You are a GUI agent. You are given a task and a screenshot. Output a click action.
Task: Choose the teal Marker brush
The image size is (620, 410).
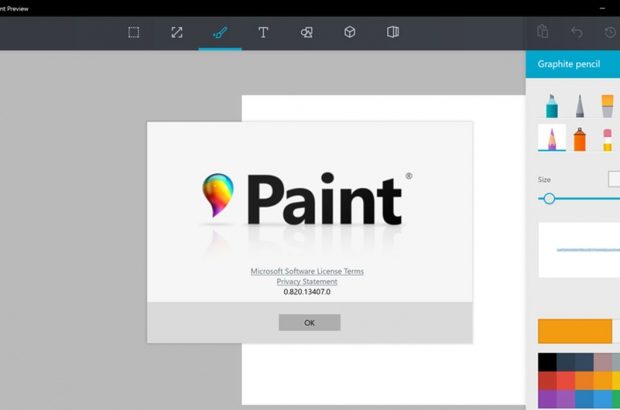[x=552, y=106]
